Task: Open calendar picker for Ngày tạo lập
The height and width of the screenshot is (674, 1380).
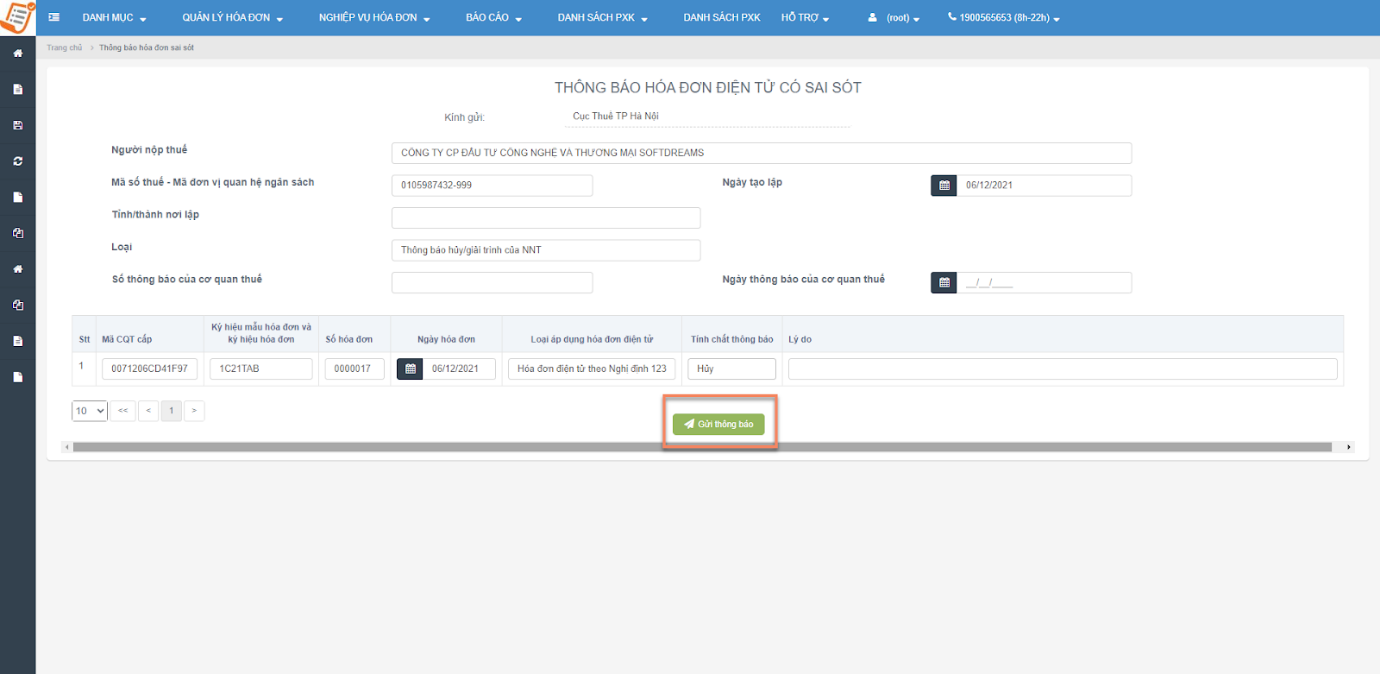Action: pyautogui.click(x=943, y=186)
